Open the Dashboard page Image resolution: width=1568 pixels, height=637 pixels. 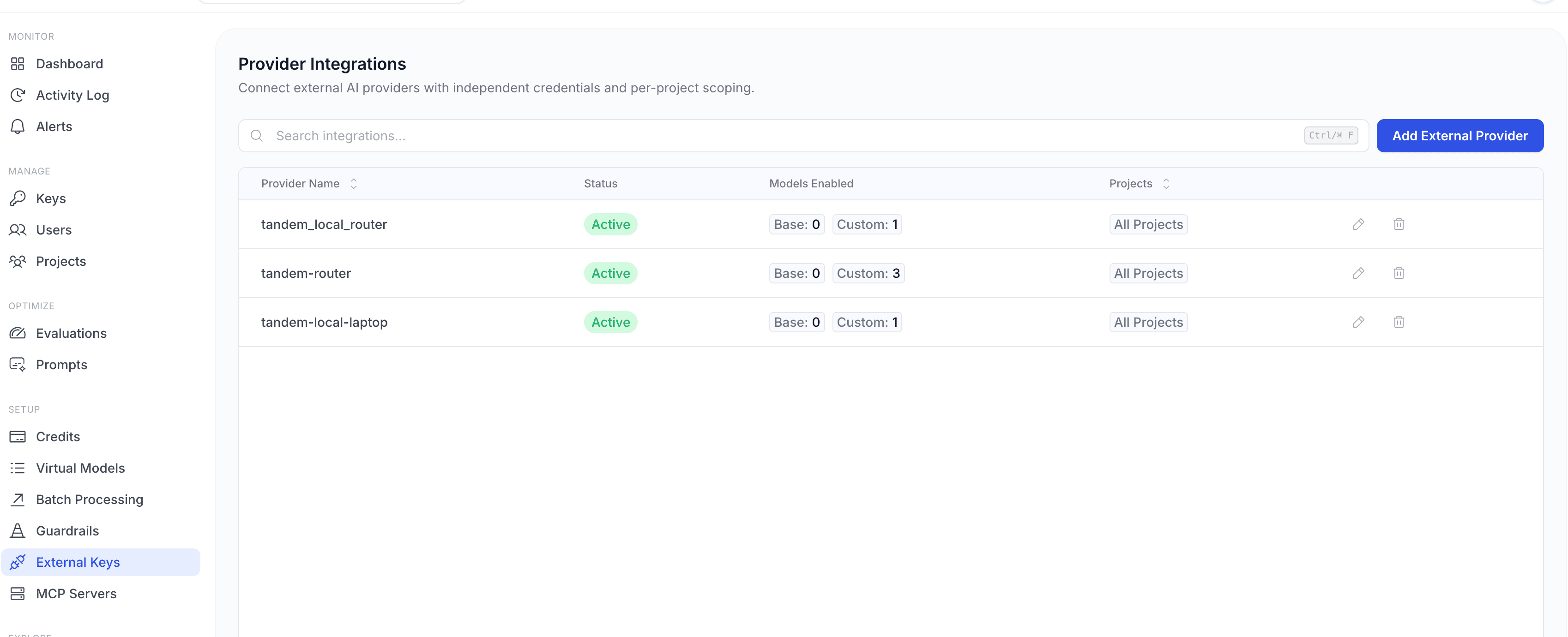pyautogui.click(x=101, y=64)
